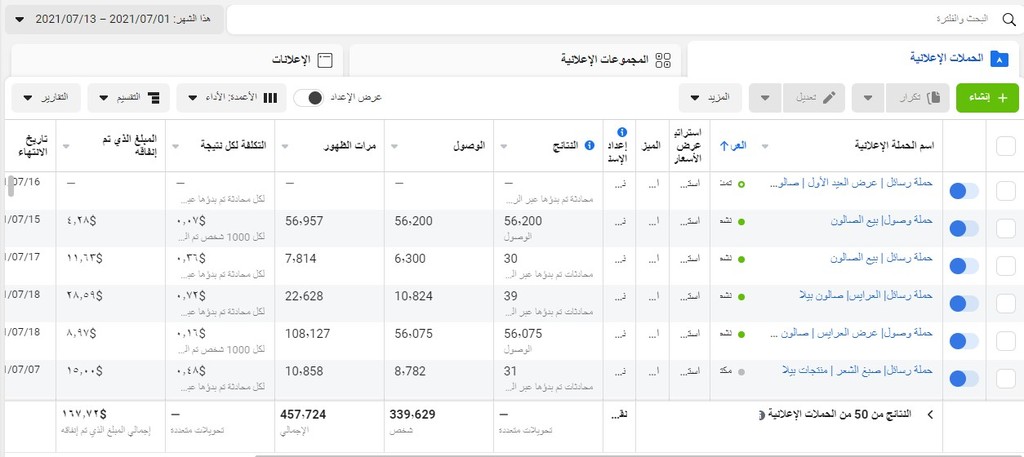Click the breakdown icon (التقسيم)
The width and height of the screenshot is (1024, 457).
click(x=153, y=98)
